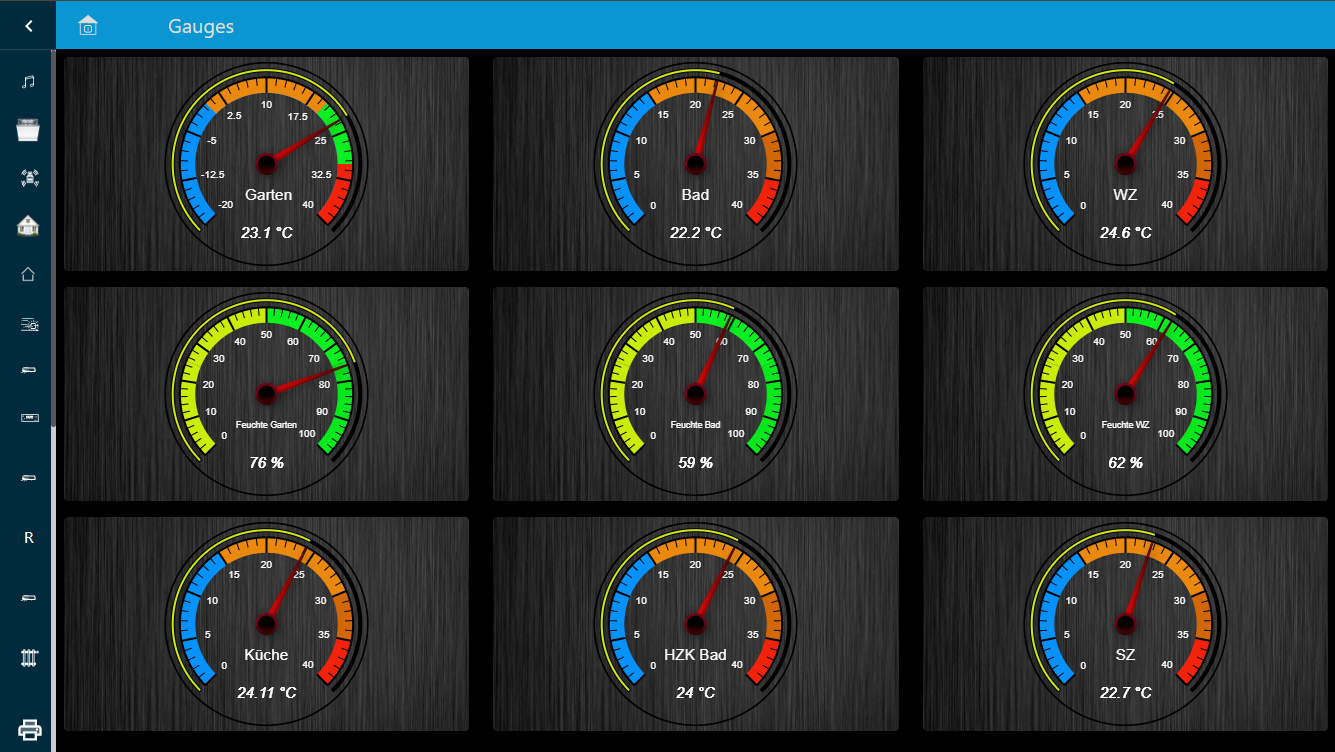Go to the outlined home icon view
1335x752 pixels.
coord(28,274)
